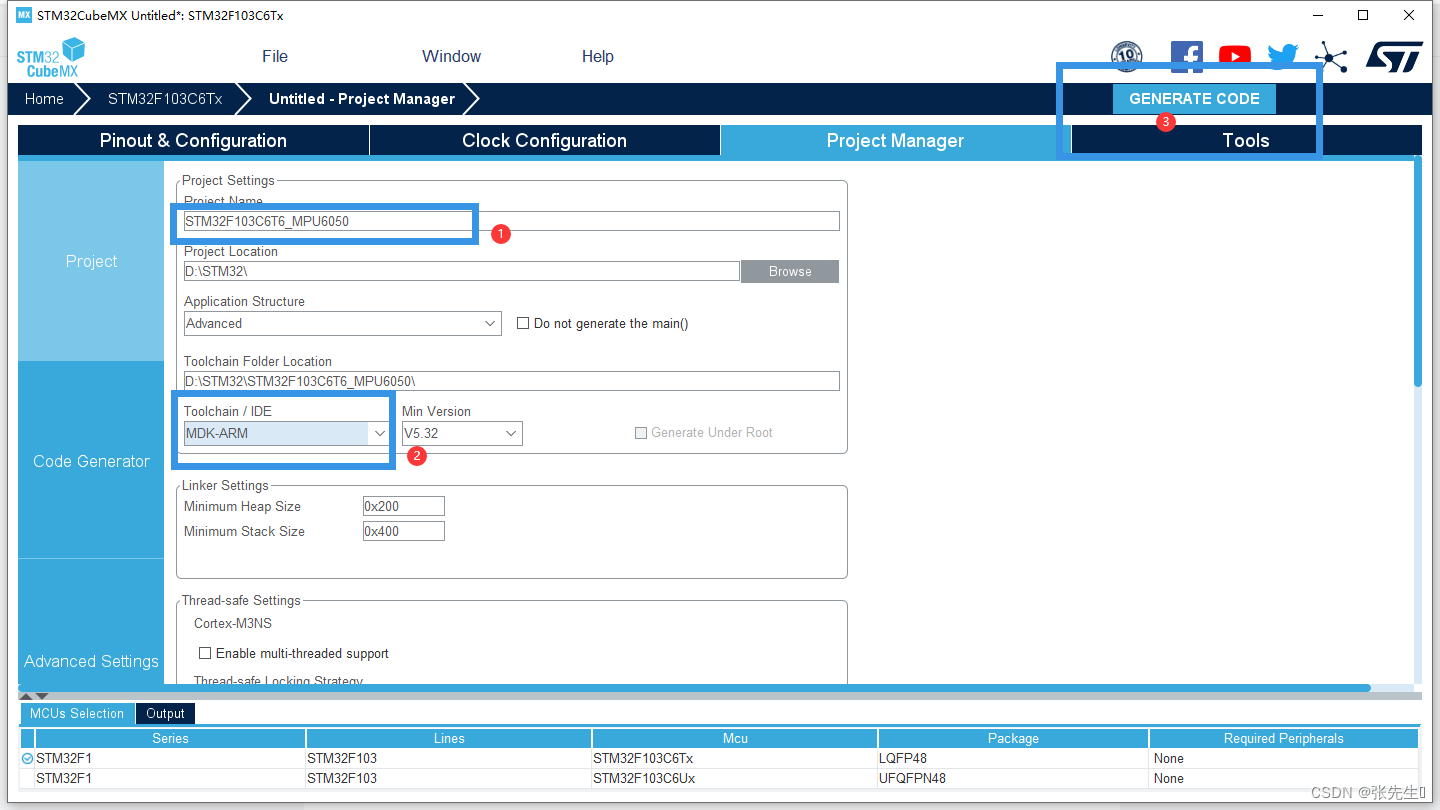The width and height of the screenshot is (1440, 810).
Task: Click the Project Name input field
Action: tap(511, 221)
